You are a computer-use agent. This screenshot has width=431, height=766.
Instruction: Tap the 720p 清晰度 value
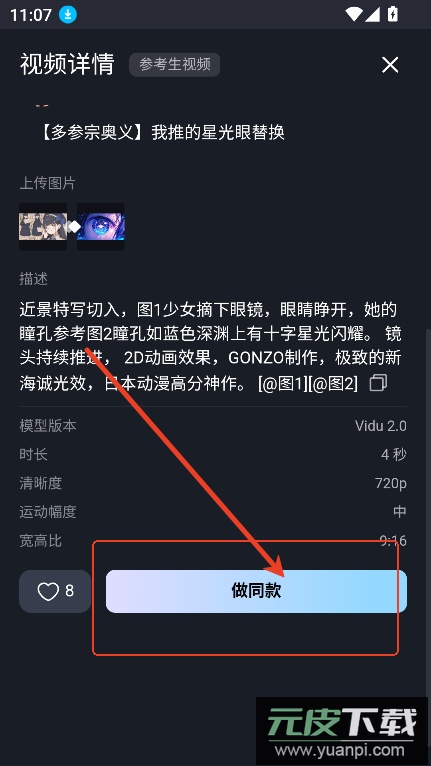(x=390, y=484)
